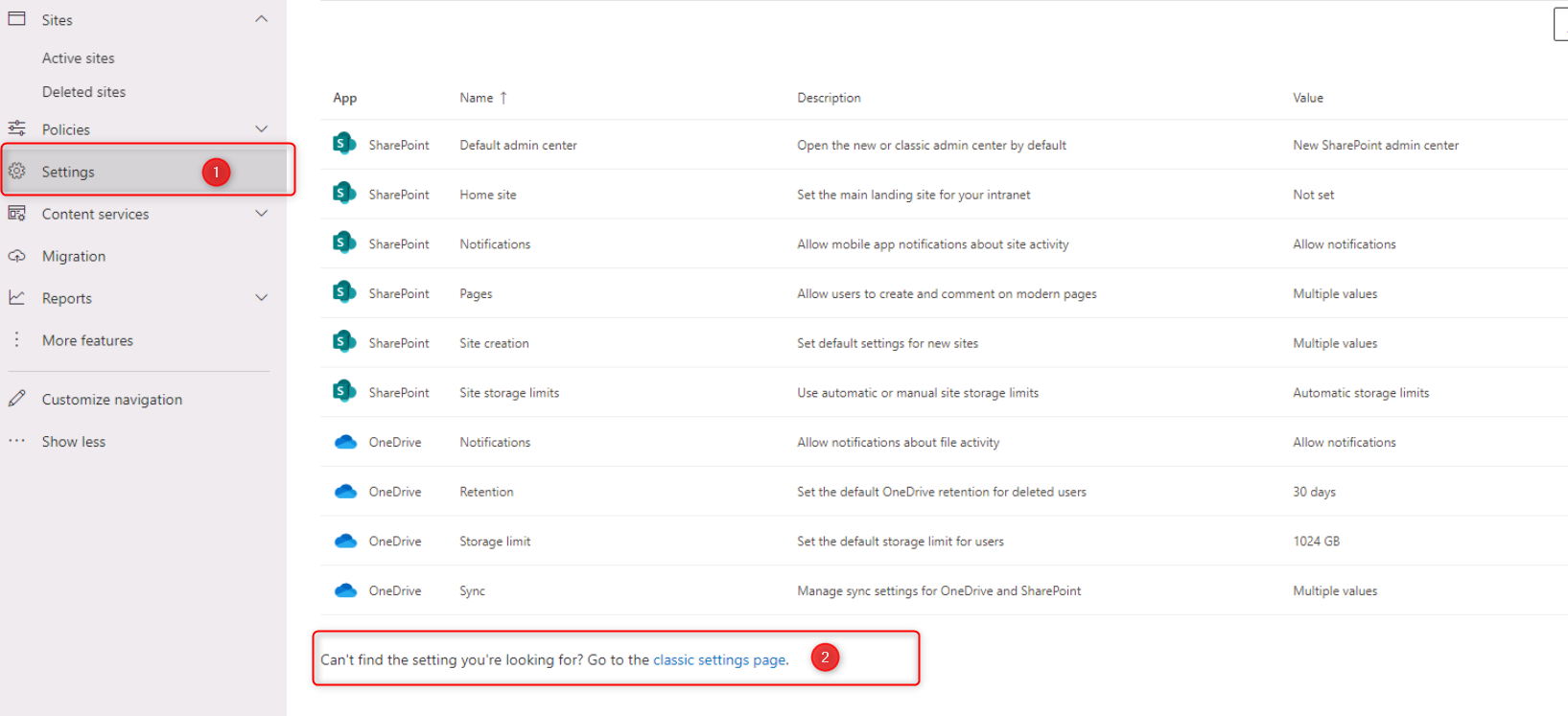Image resolution: width=1568 pixels, height=716 pixels.
Task: Open Active sites in navigation
Action: (x=78, y=58)
